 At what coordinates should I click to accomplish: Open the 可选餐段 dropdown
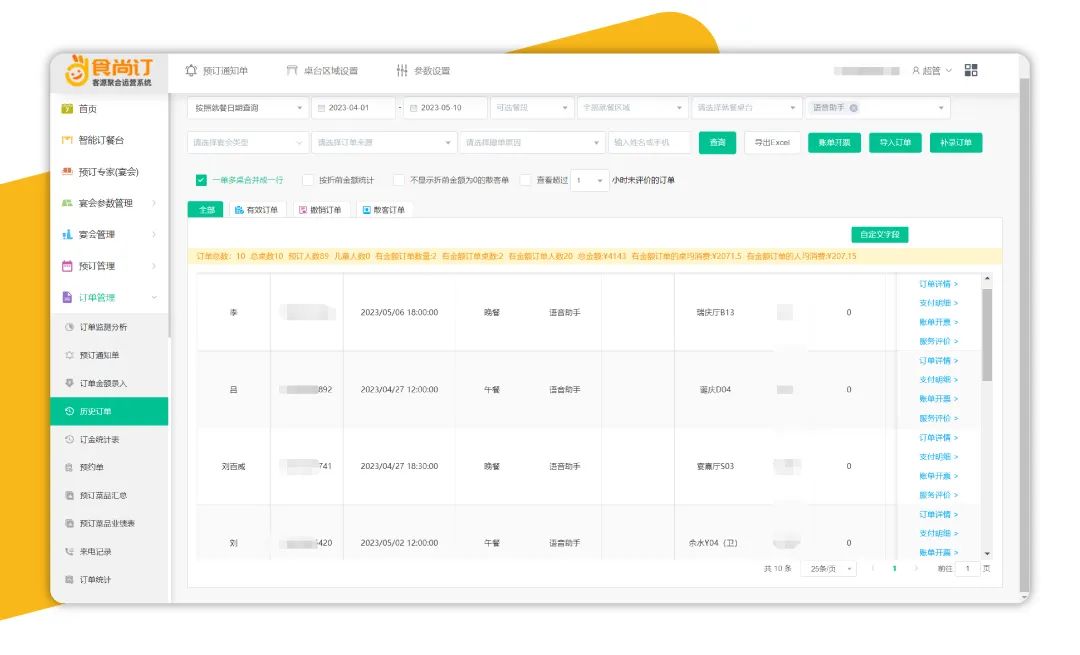click(532, 108)
